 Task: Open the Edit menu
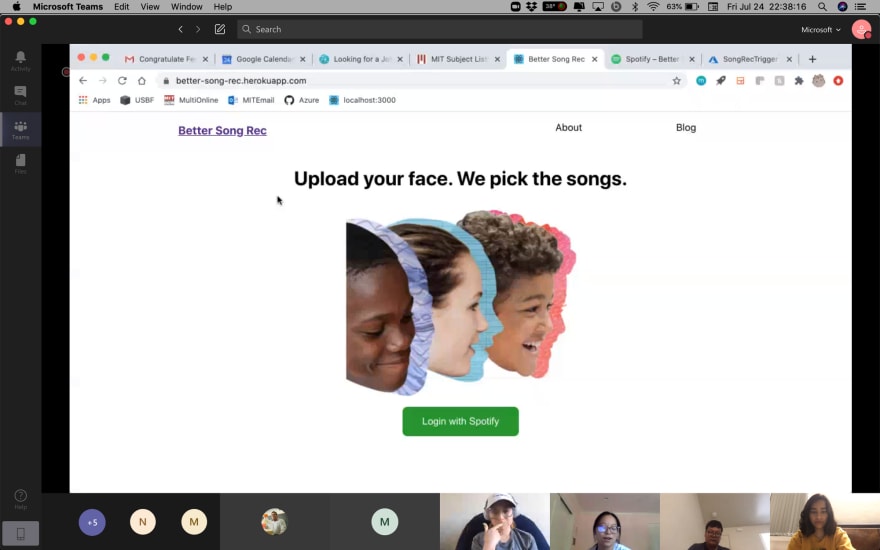point(121,7)
